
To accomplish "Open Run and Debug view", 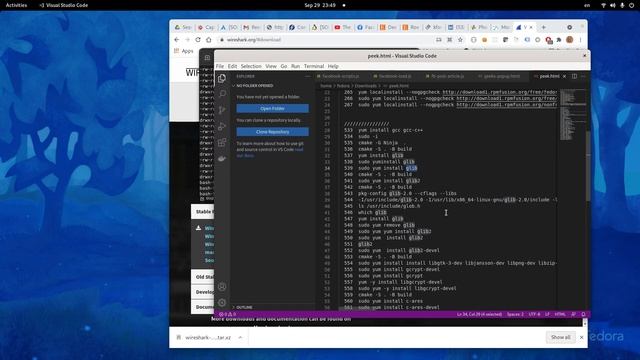I will point(222,126).
